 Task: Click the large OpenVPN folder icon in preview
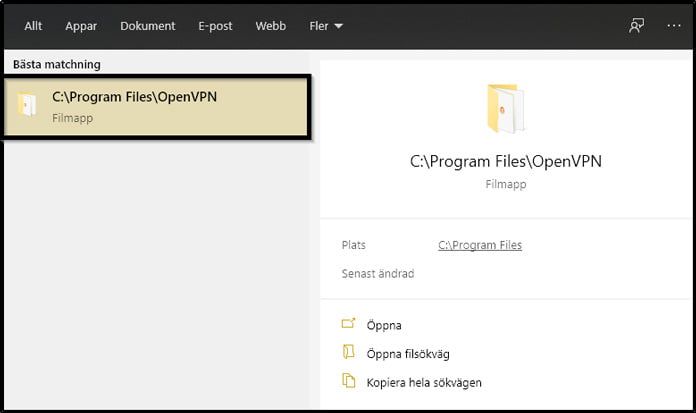[506, 109]
